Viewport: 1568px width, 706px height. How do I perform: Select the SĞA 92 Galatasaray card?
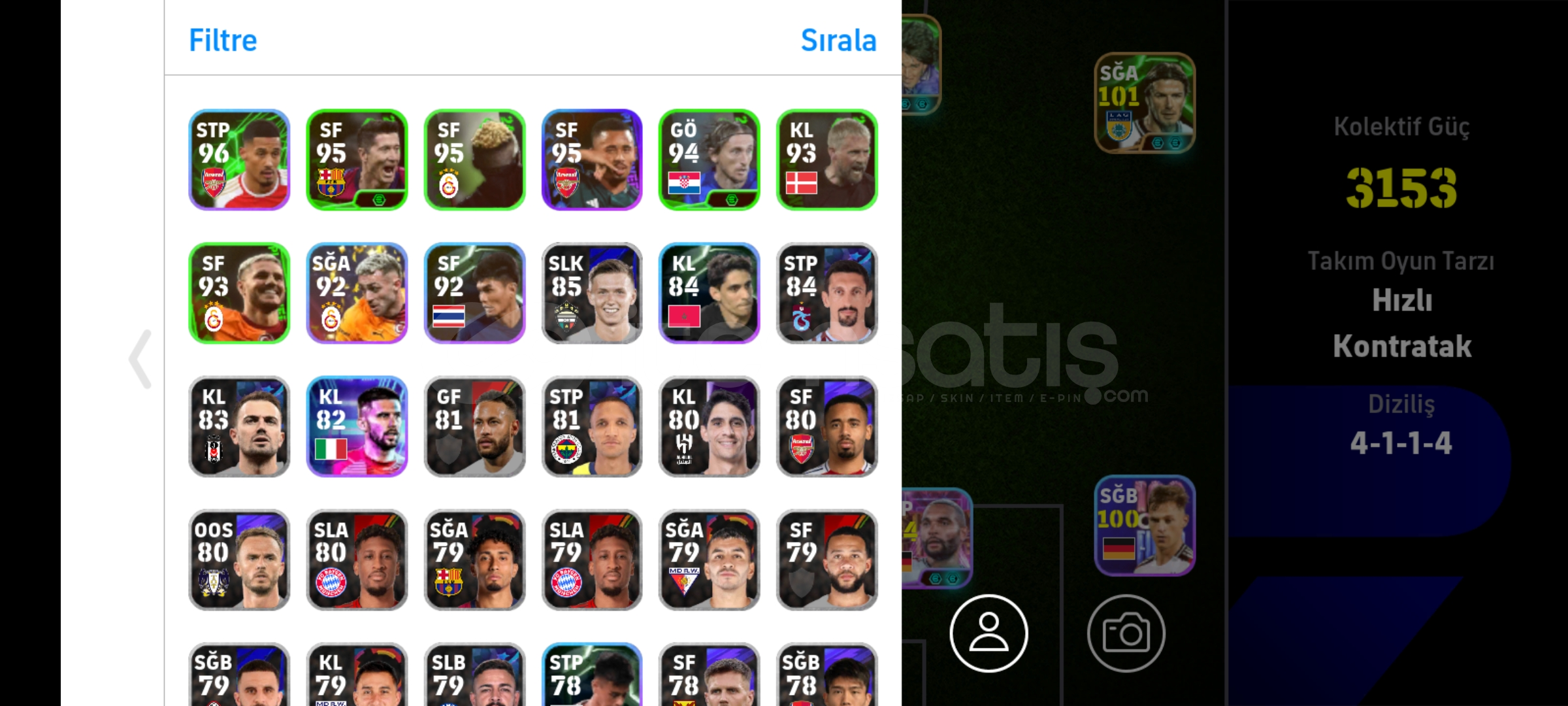tap(357, 293)
